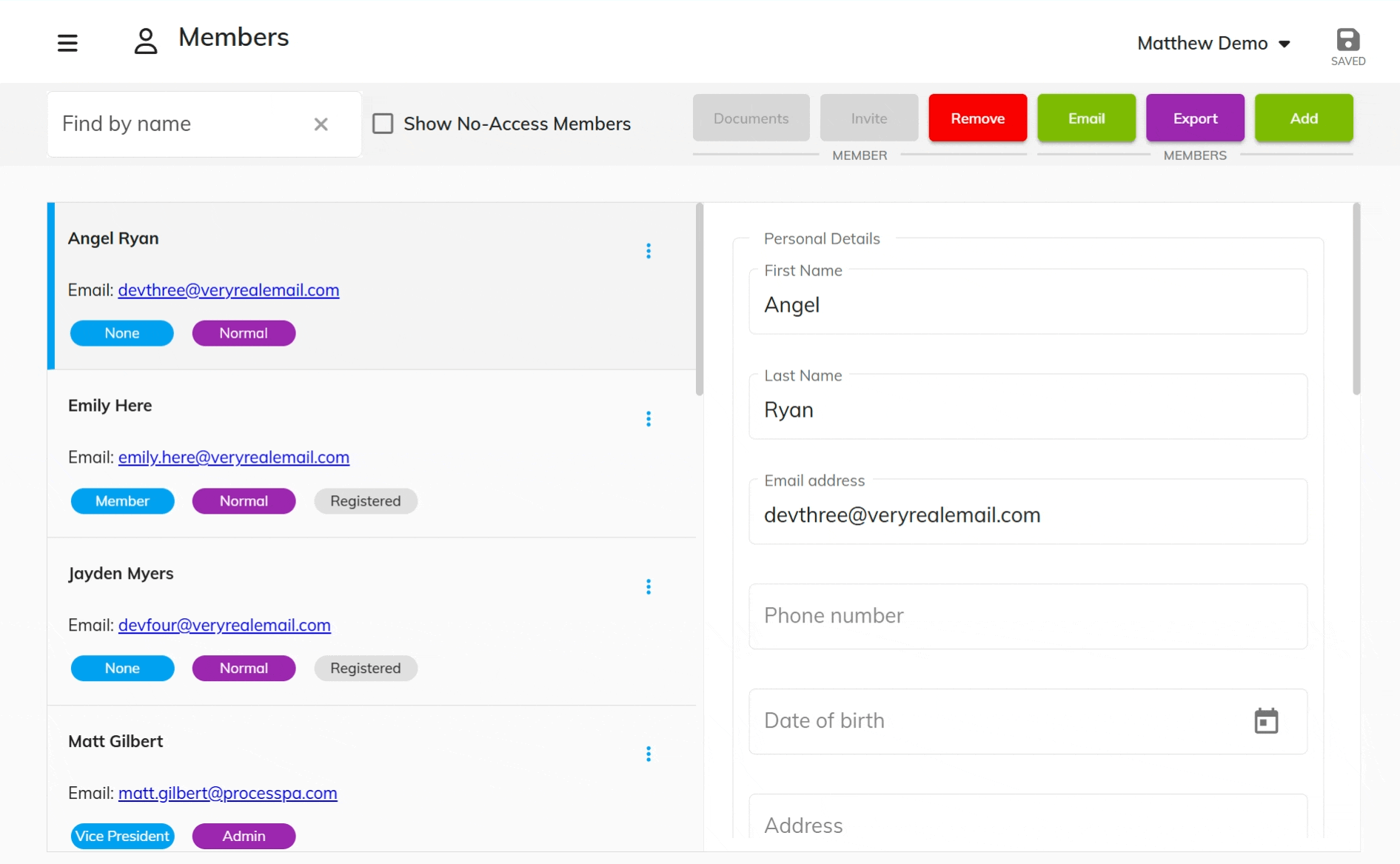Click the purple Export button
1400x864 pixels.
[x=1195, y=118]
